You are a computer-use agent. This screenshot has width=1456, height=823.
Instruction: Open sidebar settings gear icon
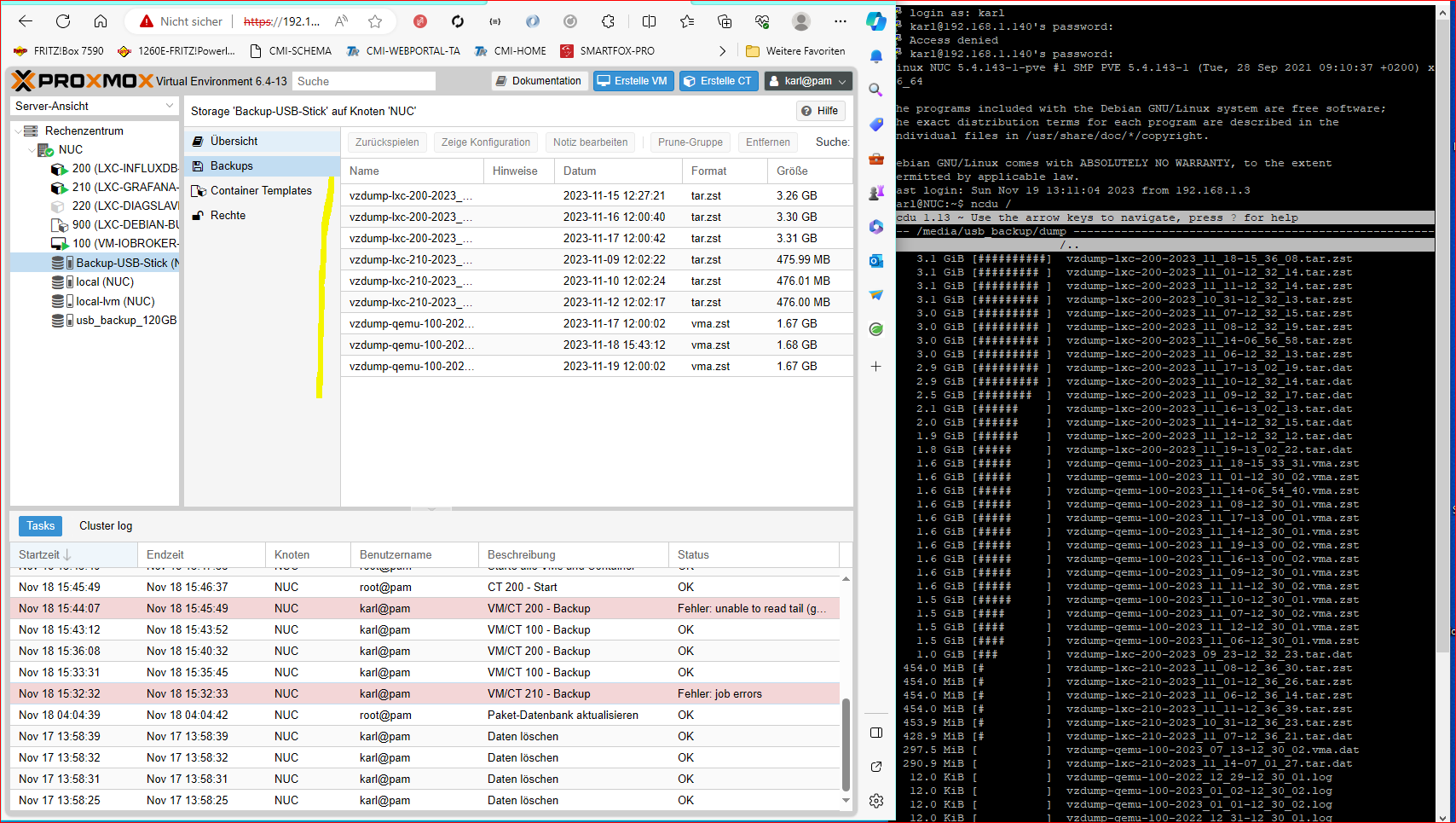click(876, 801)
